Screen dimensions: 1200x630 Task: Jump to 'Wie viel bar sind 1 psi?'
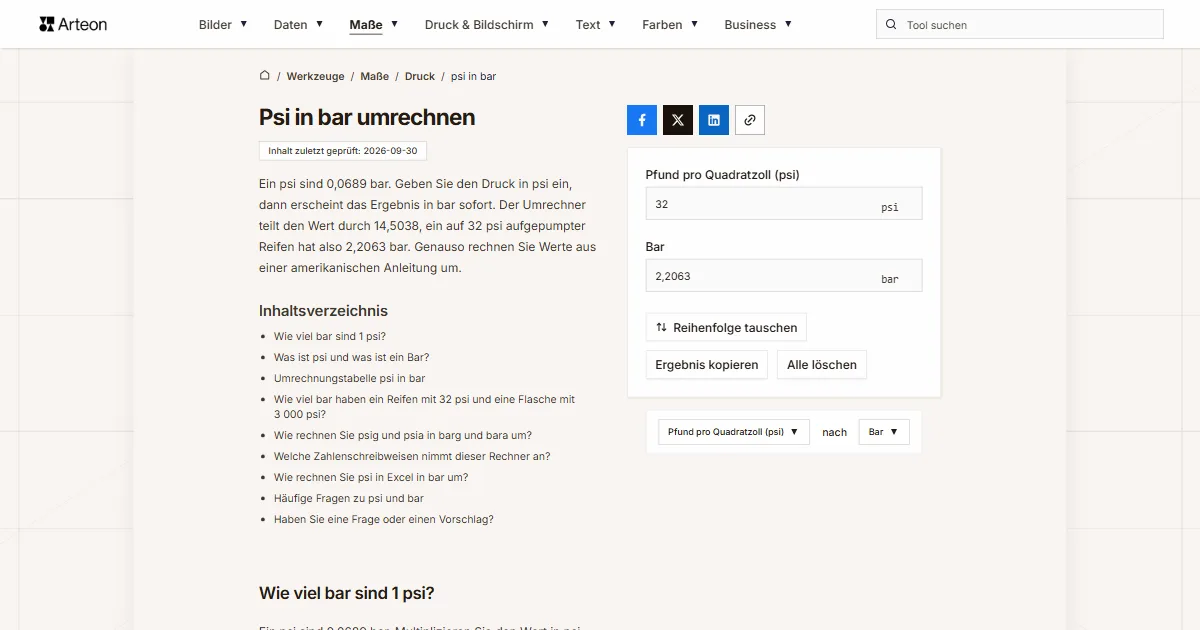[x=330, y=336]
